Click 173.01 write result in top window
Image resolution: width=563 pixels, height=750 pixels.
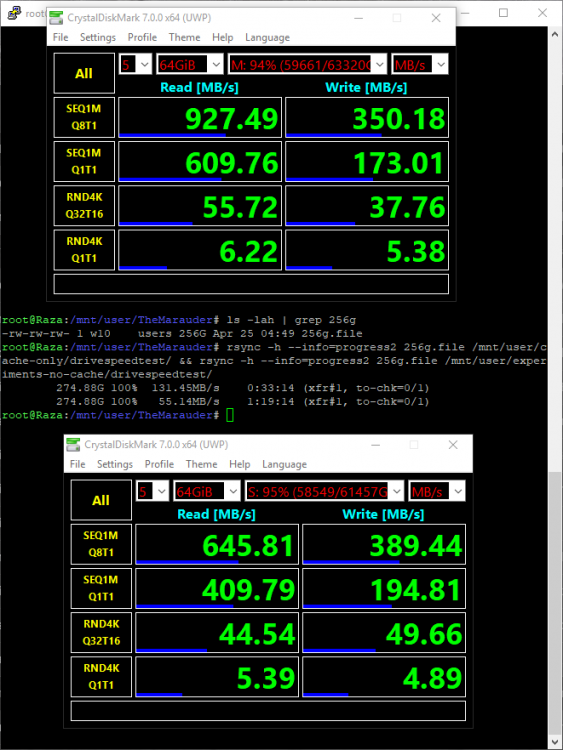367,162
